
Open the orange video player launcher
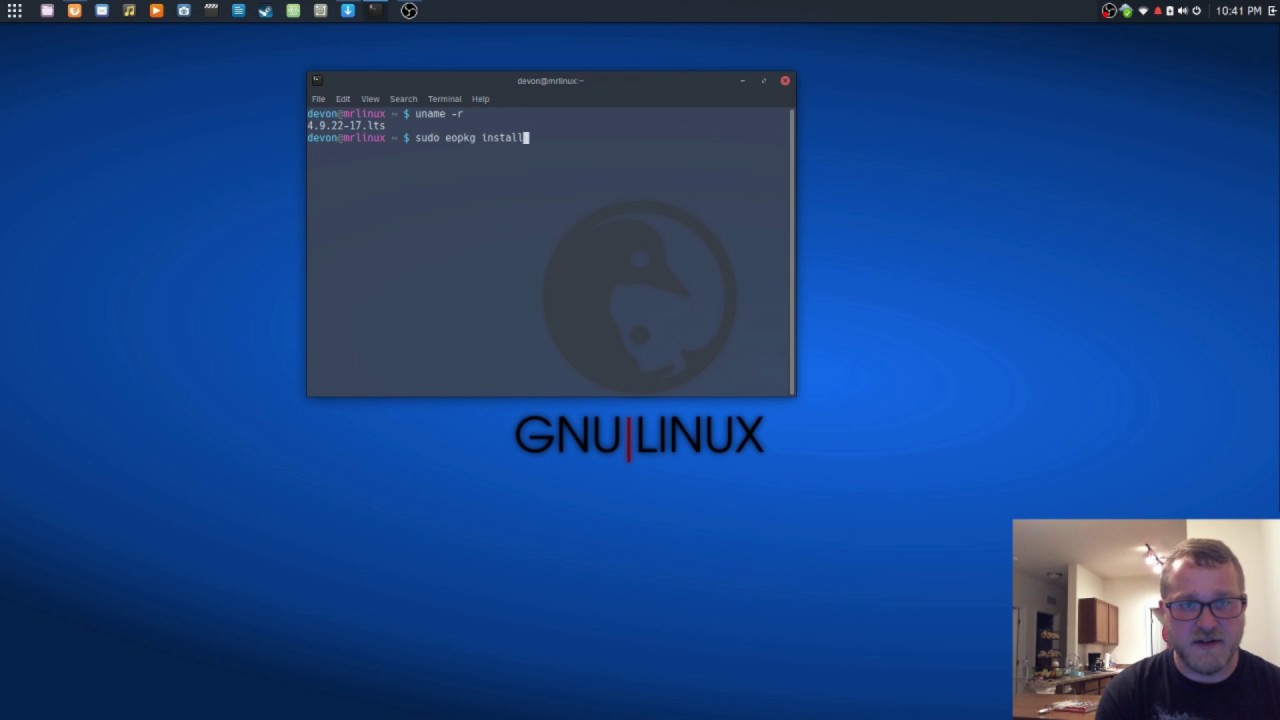tap(156, 11)
